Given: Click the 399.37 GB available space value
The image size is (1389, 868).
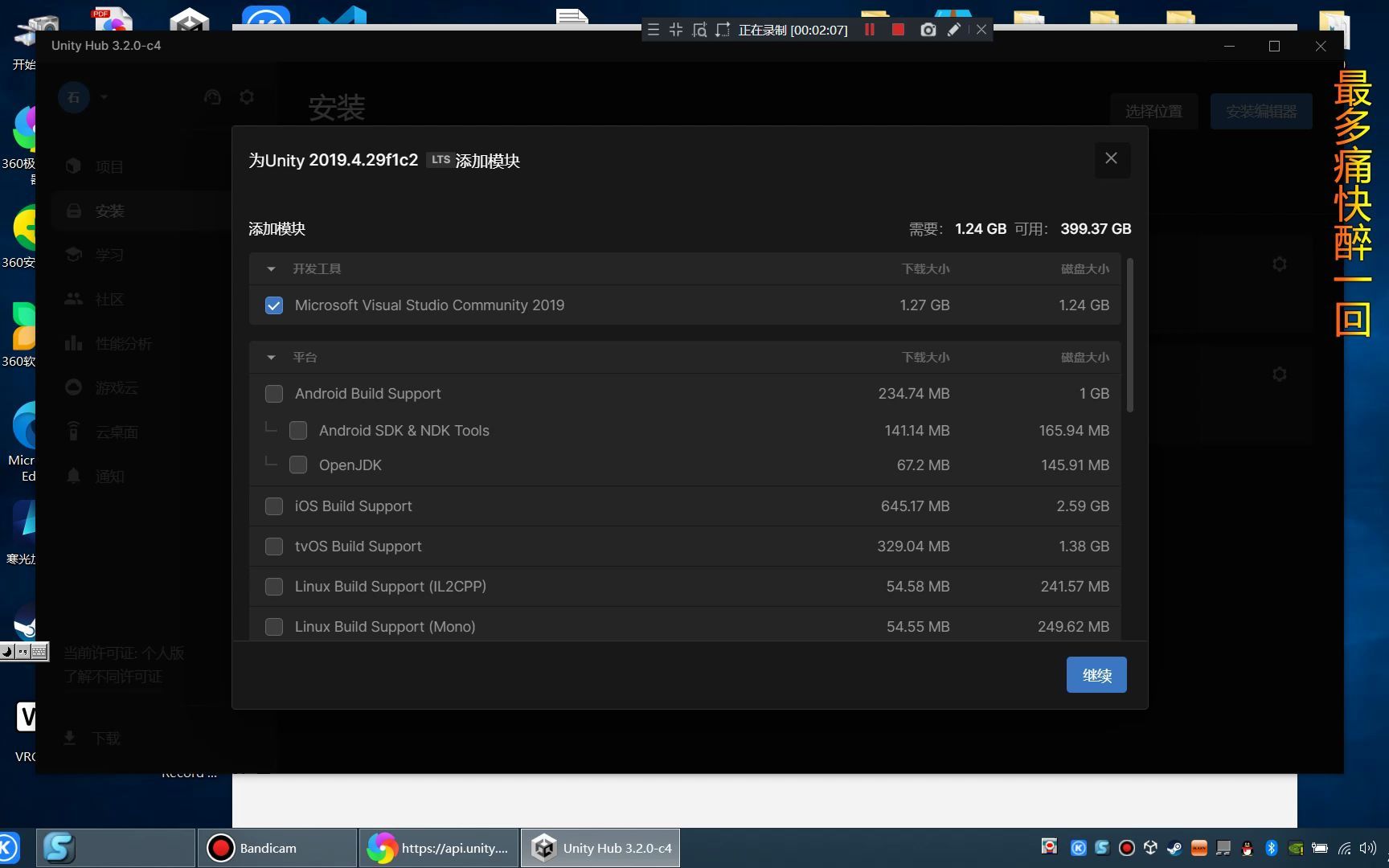Looking at the screenshot, I should [x=1096, y=229].
